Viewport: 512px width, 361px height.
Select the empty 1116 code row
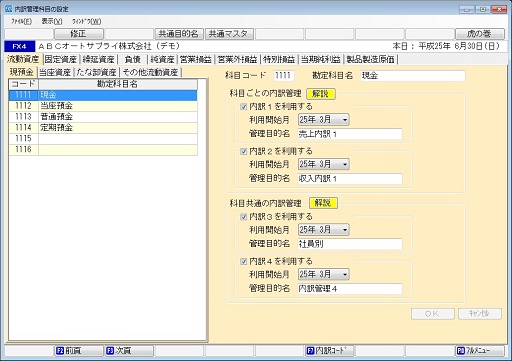point(103,150)
